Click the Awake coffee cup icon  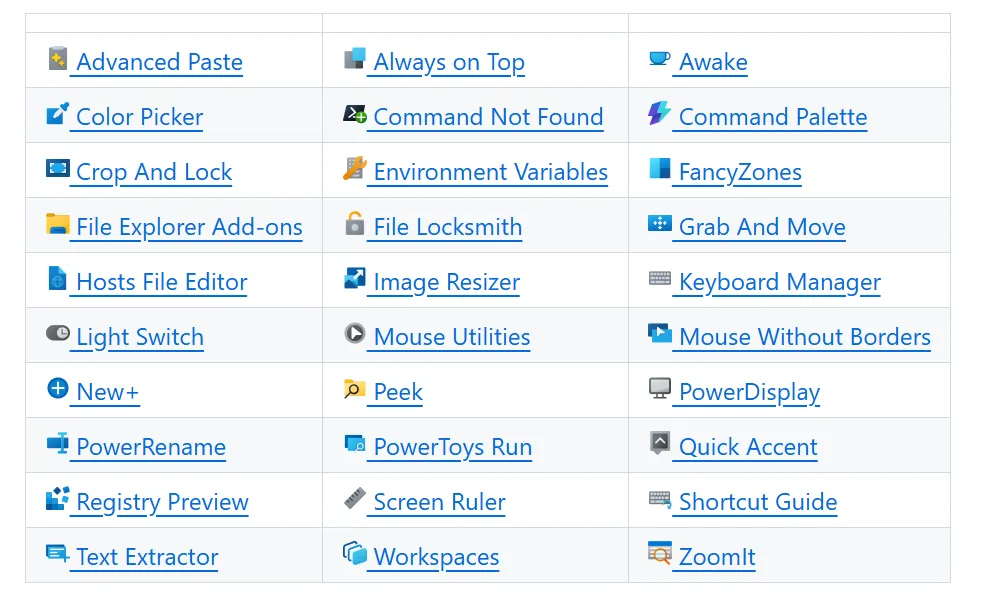pos(659,59)
